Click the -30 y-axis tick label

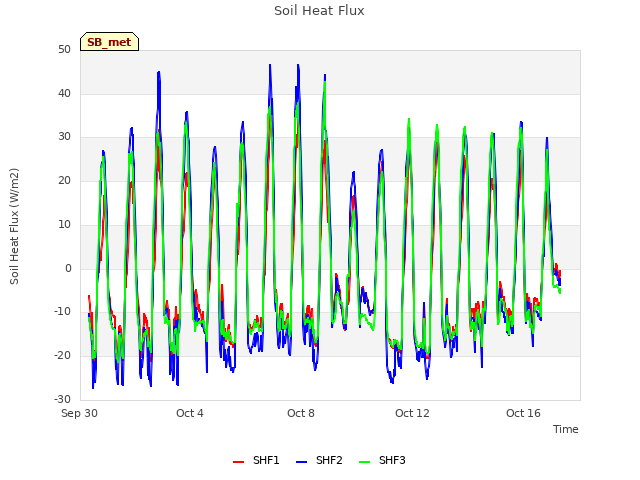62,399
